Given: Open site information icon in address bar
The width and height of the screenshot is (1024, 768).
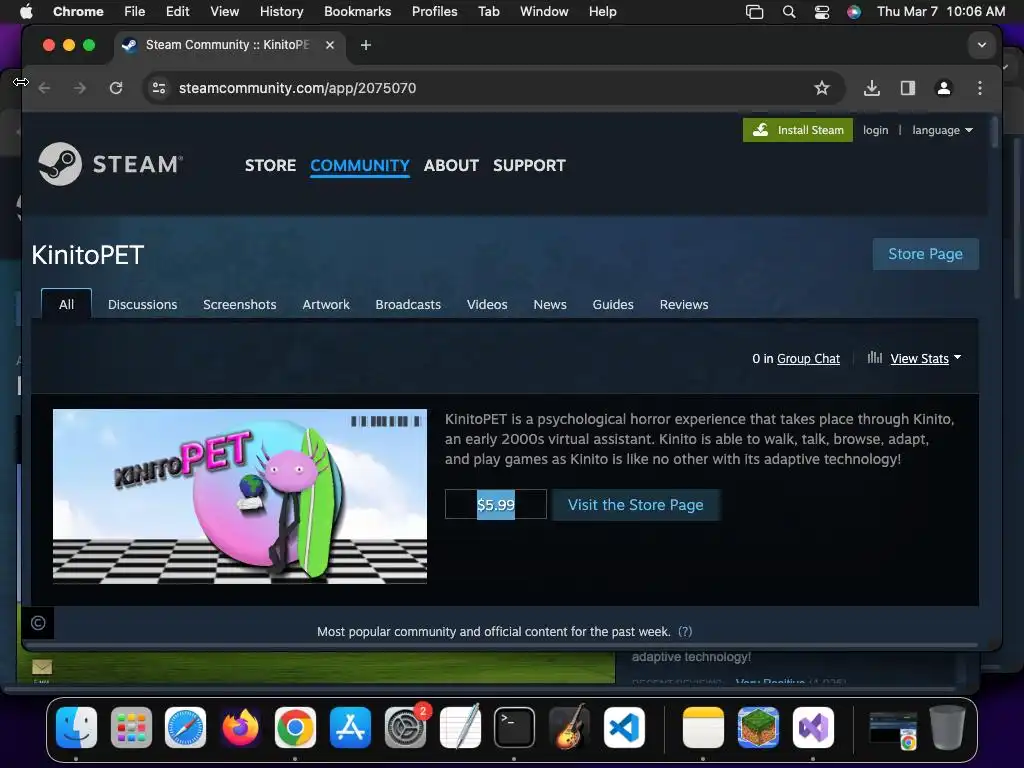Looking at the screenshot, I should pyautogui.click(x=159, y=88).
